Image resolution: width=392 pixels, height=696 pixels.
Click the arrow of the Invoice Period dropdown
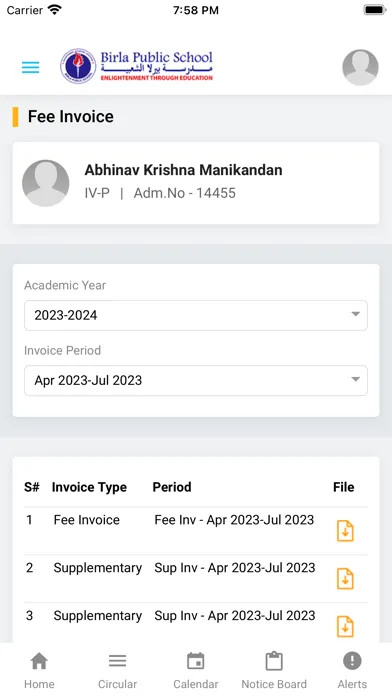pyautogui.click(x=355, y=380)
